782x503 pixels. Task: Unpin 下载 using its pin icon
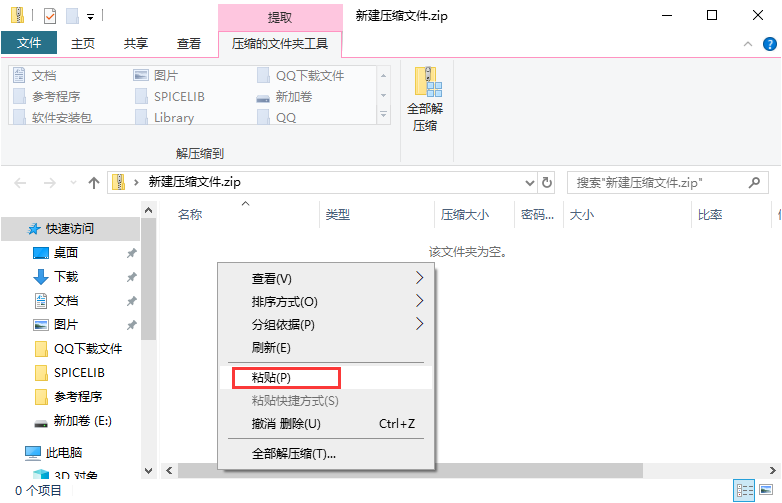pos(131,277)
